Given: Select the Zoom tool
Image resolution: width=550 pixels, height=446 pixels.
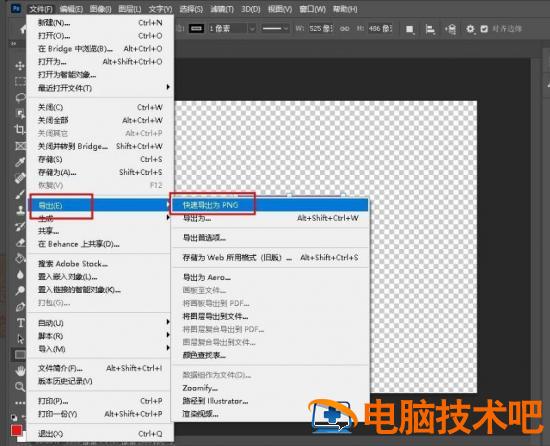Looking at the screenshot, I should click(x=20, y=386).
